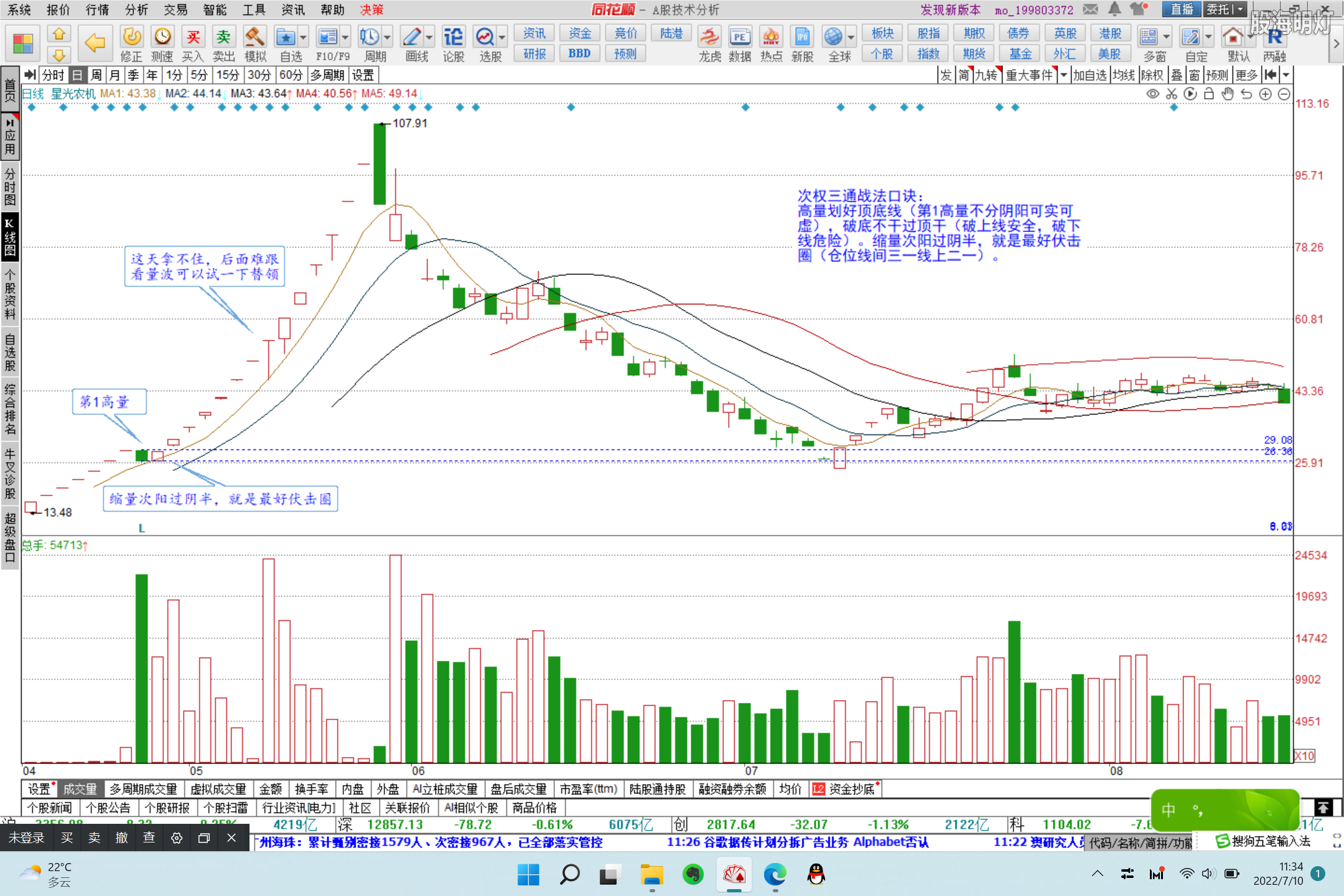Click the 个股公告 button
Viewport: 1344px width, 896px height.
tap(108, 808)
